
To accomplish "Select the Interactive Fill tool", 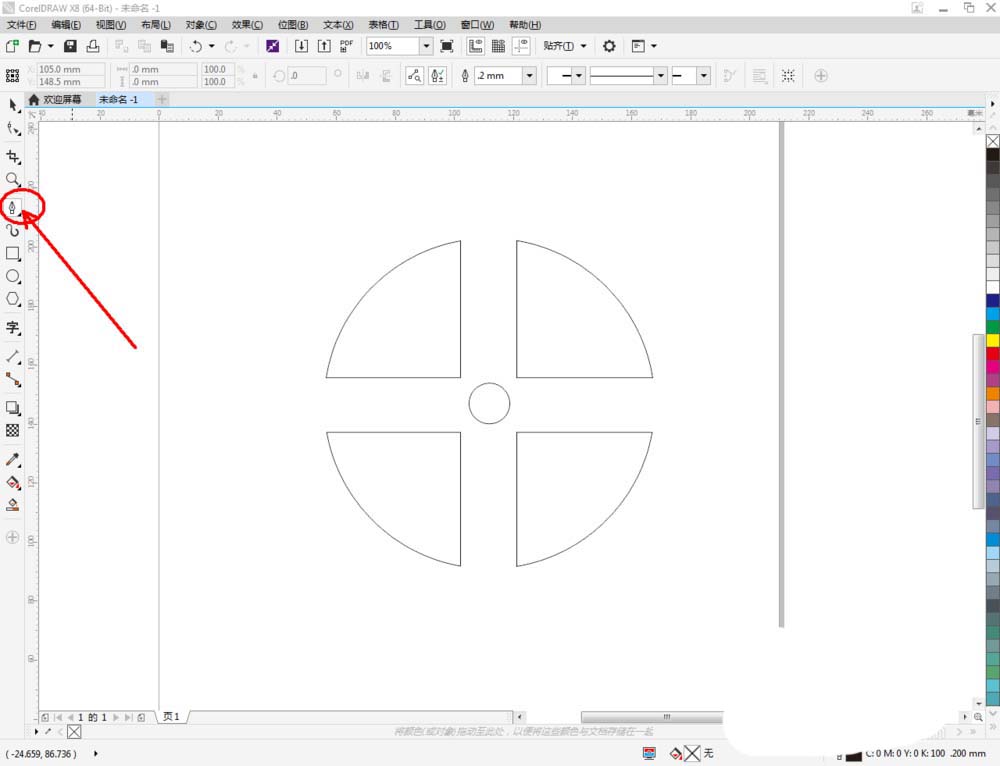I will click(x=13, y=482).
